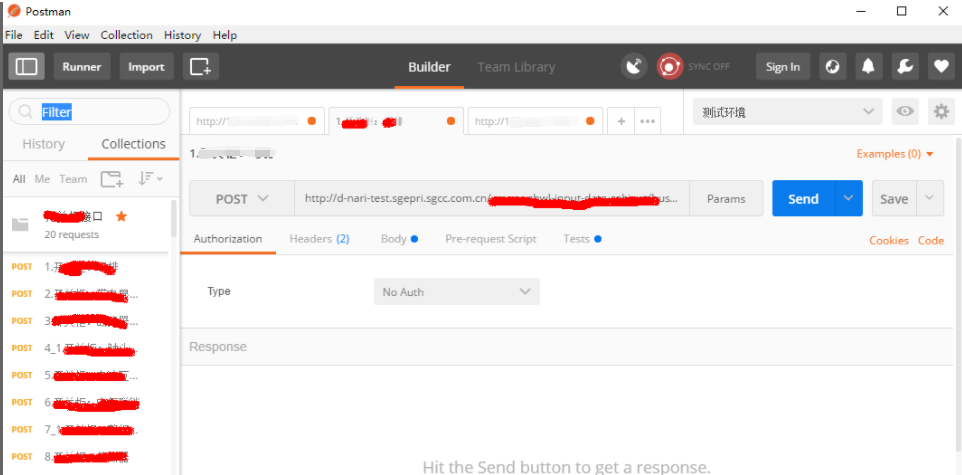This screenshot has height=475, width=962.
Task: Click the environment quick look eye icon
Action: (x=905, y=112)
